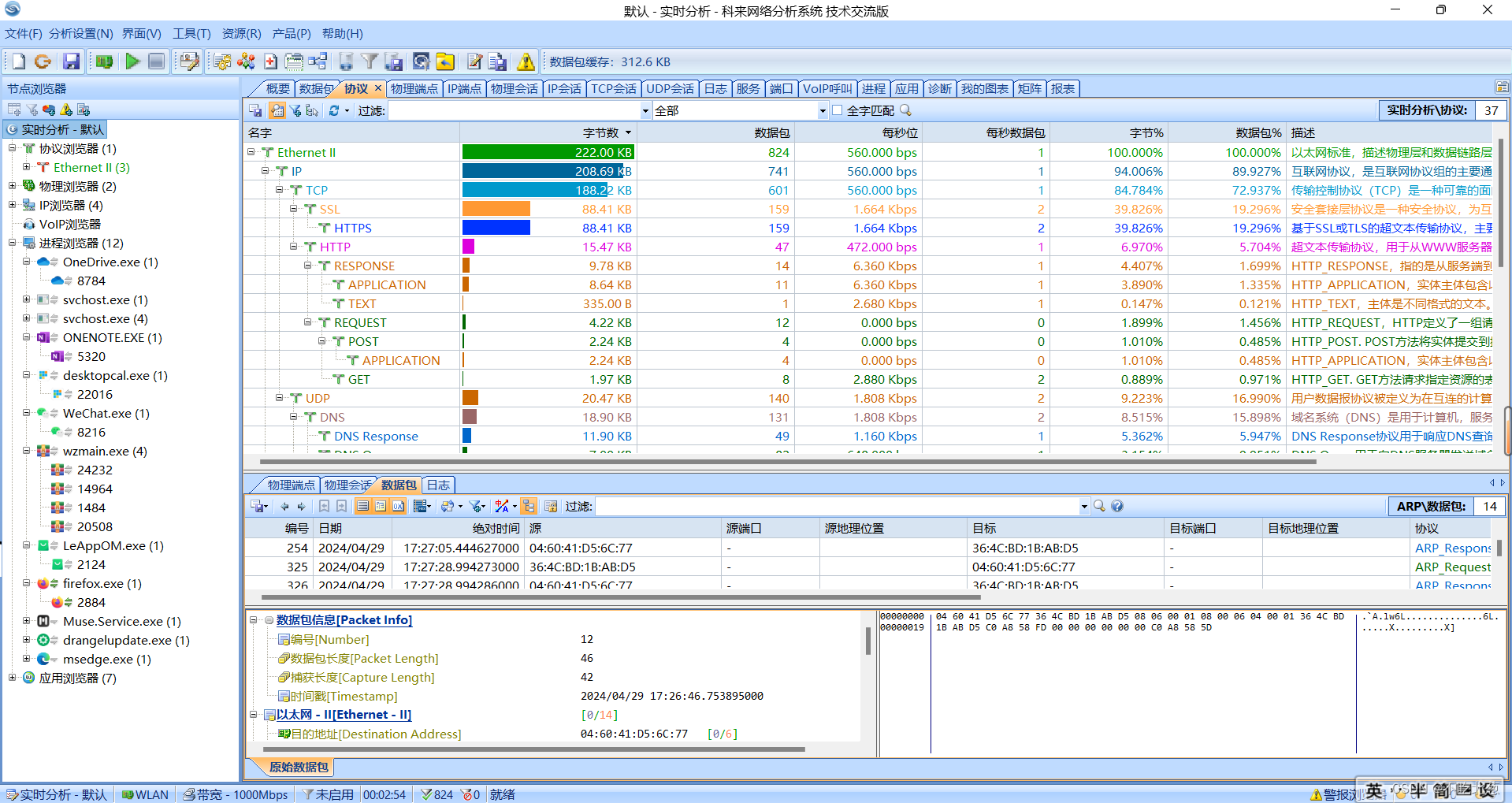This screenshot has width=1512, height=803.
Task: Click the packet filter input field
Action: pyautogui.click(x=837, y=506)
